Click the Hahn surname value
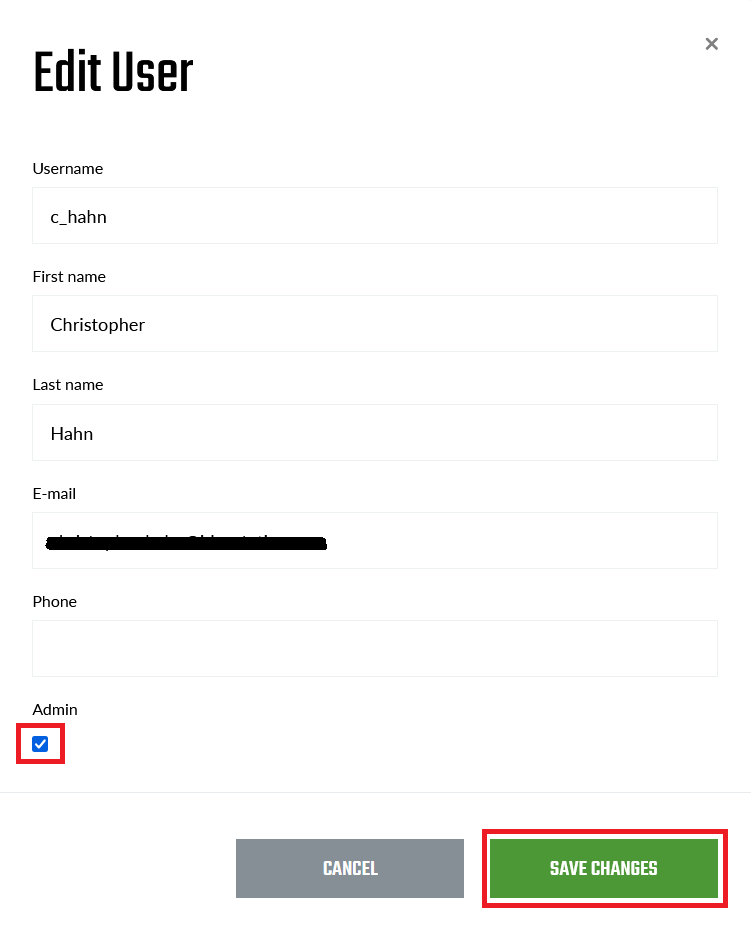This screenshot has width=751, height=926. coord(72,434)
